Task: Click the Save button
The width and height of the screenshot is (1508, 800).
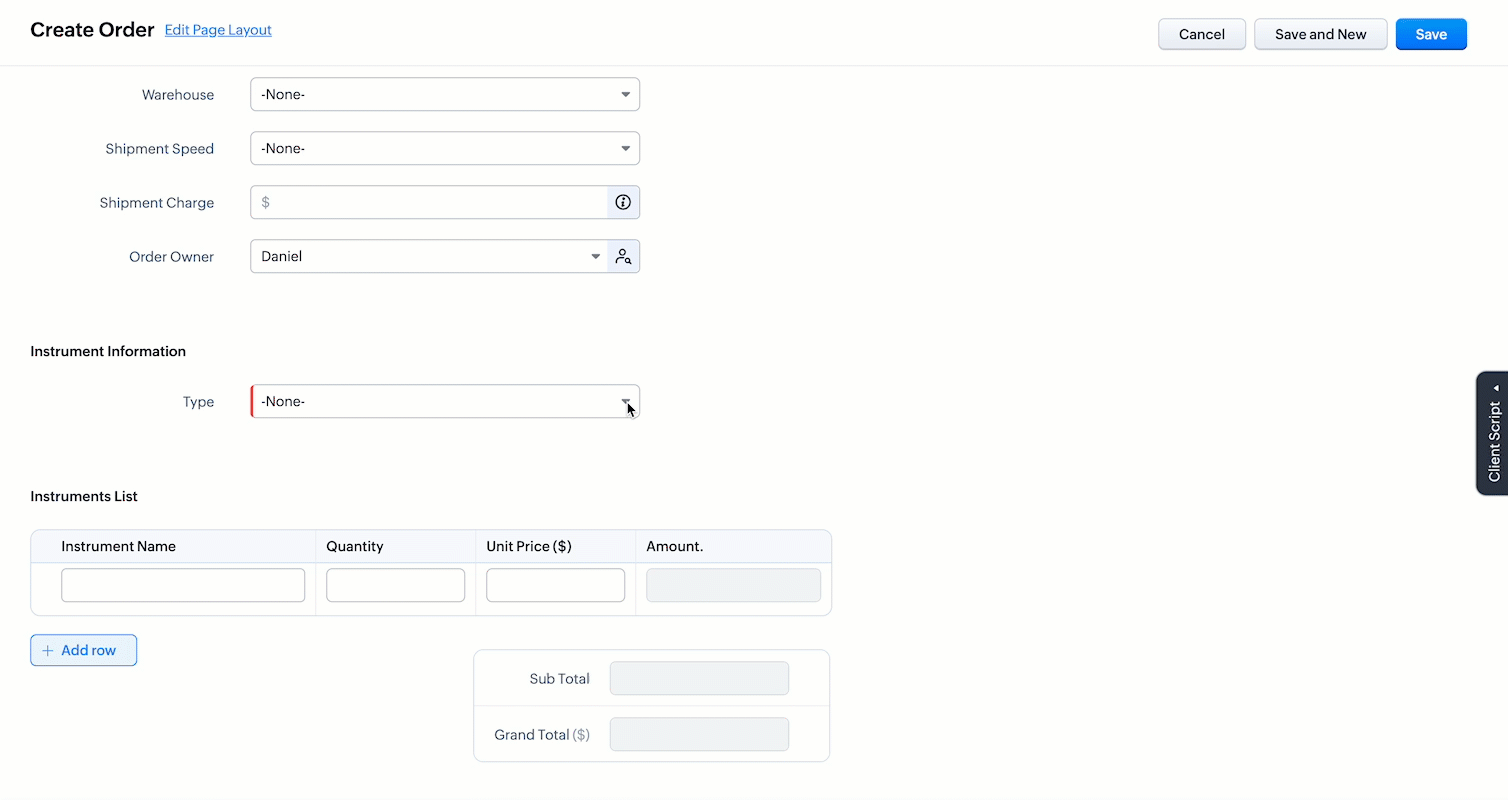Action: (x=1430, y=34)
